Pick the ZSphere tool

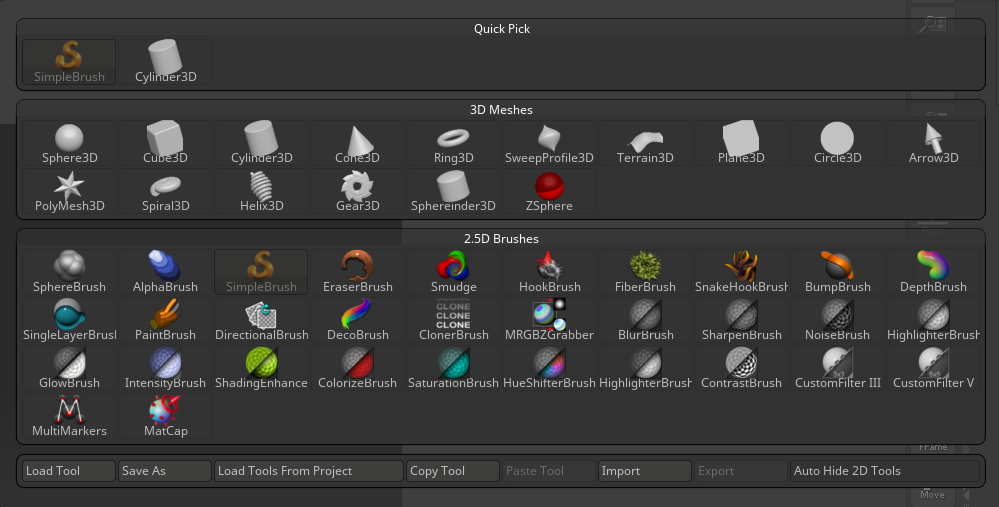(549, 192)
